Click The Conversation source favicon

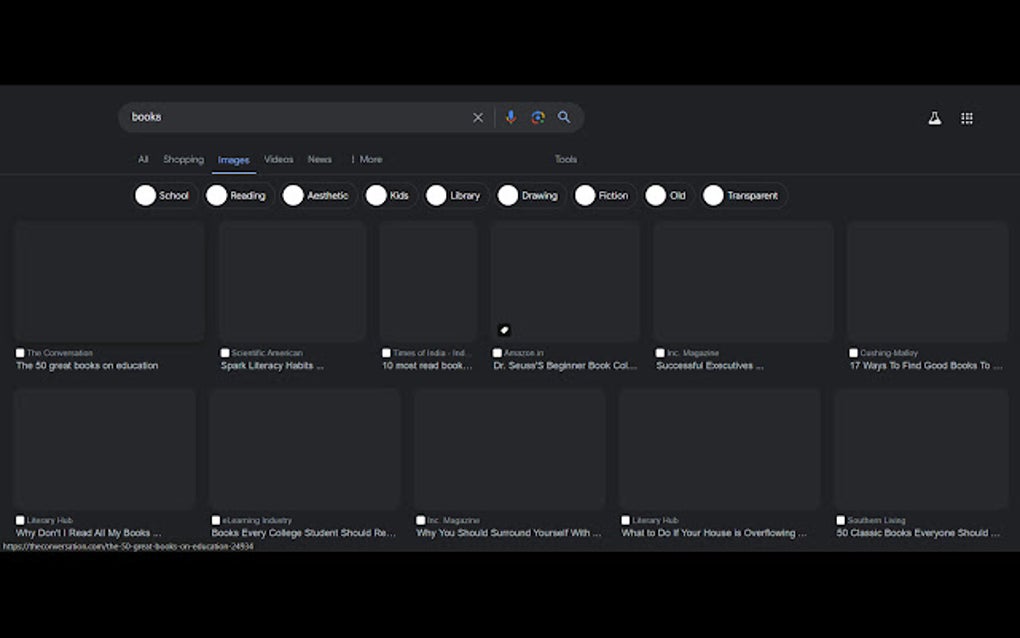point(19,352)
